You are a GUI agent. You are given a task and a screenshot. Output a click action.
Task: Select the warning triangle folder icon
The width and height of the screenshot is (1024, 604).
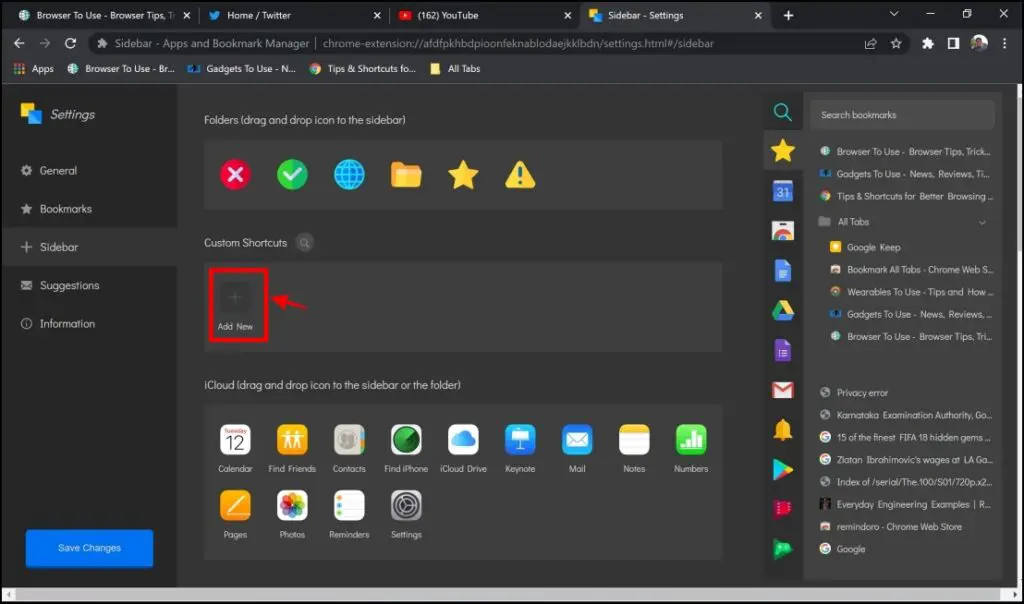click(520, 173)
